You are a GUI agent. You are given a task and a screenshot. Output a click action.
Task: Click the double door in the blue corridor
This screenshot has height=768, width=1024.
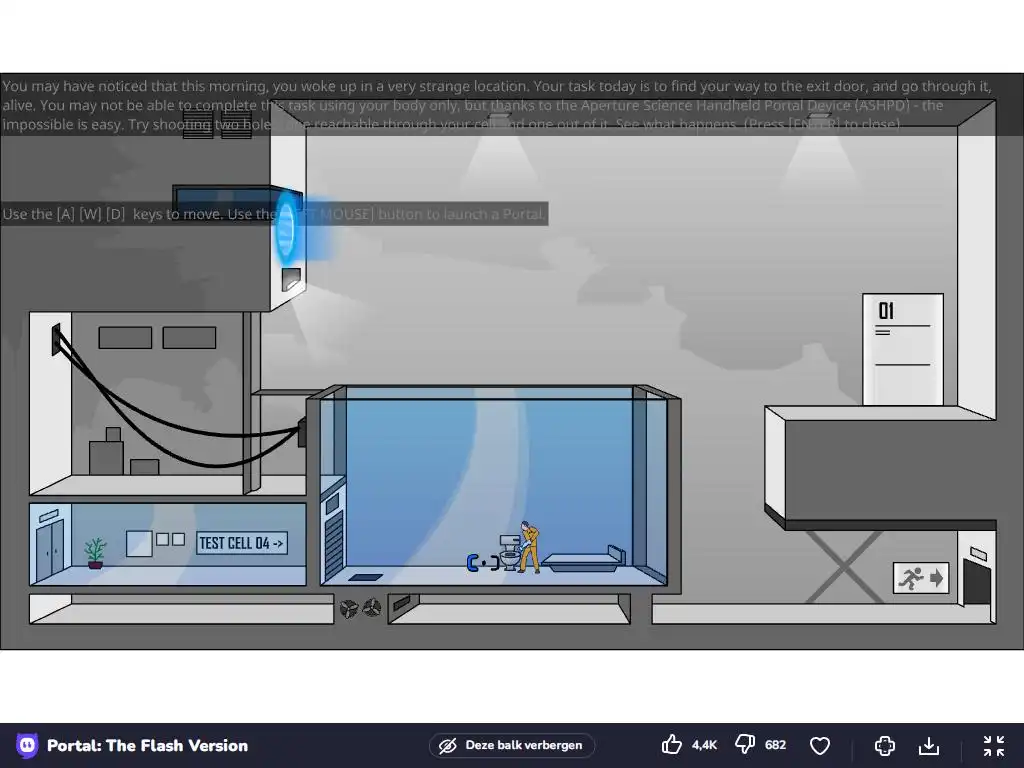50,549
